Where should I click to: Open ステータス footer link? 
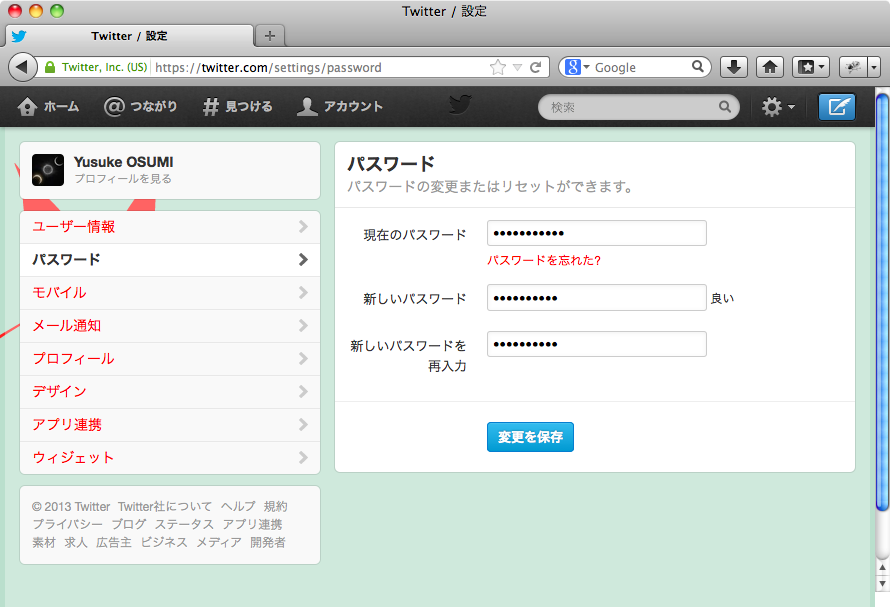point(184,524)
